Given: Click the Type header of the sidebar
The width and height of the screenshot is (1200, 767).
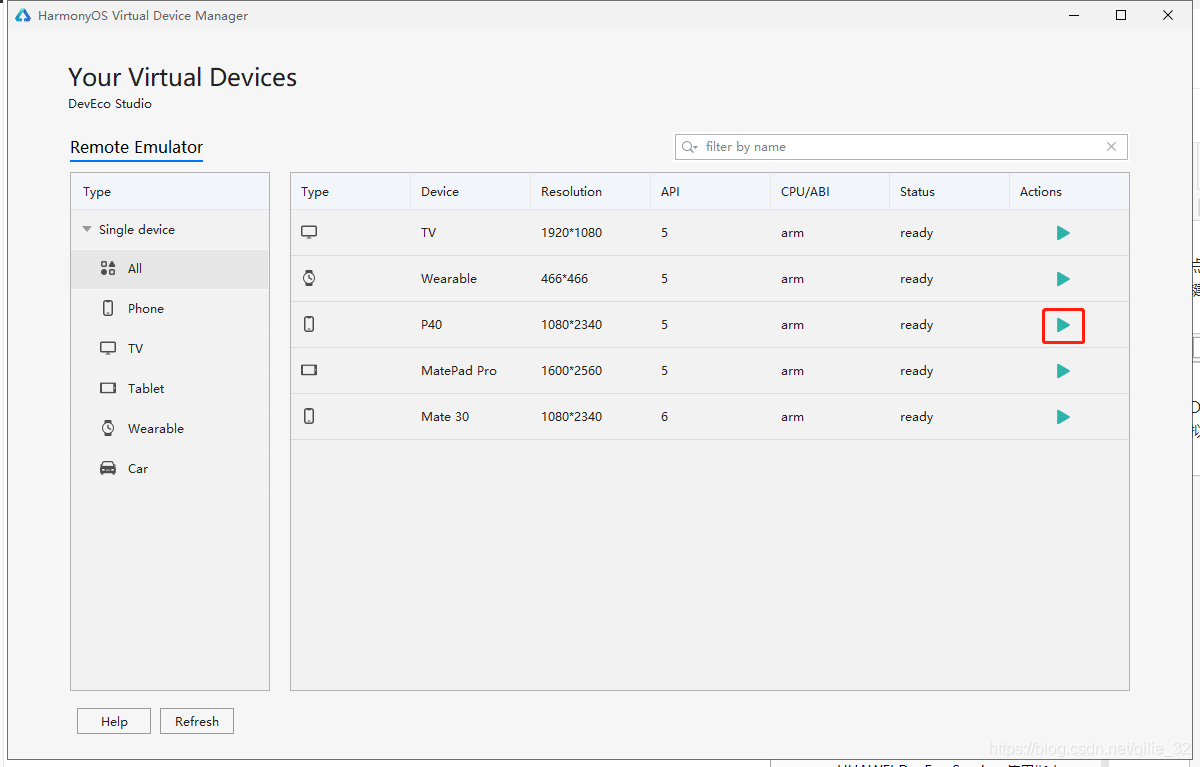Looking at the screenshot, I should pyautogui.click(x=170, y=191).
